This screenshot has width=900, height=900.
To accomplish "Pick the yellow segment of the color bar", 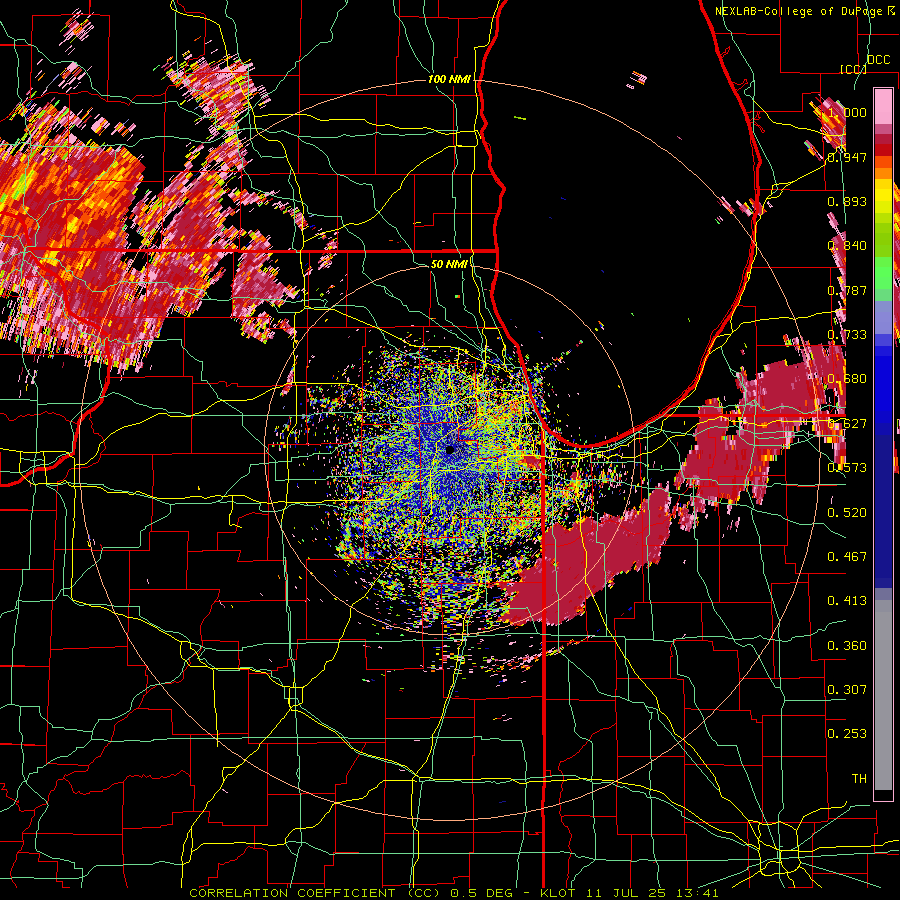I will 883,197.
